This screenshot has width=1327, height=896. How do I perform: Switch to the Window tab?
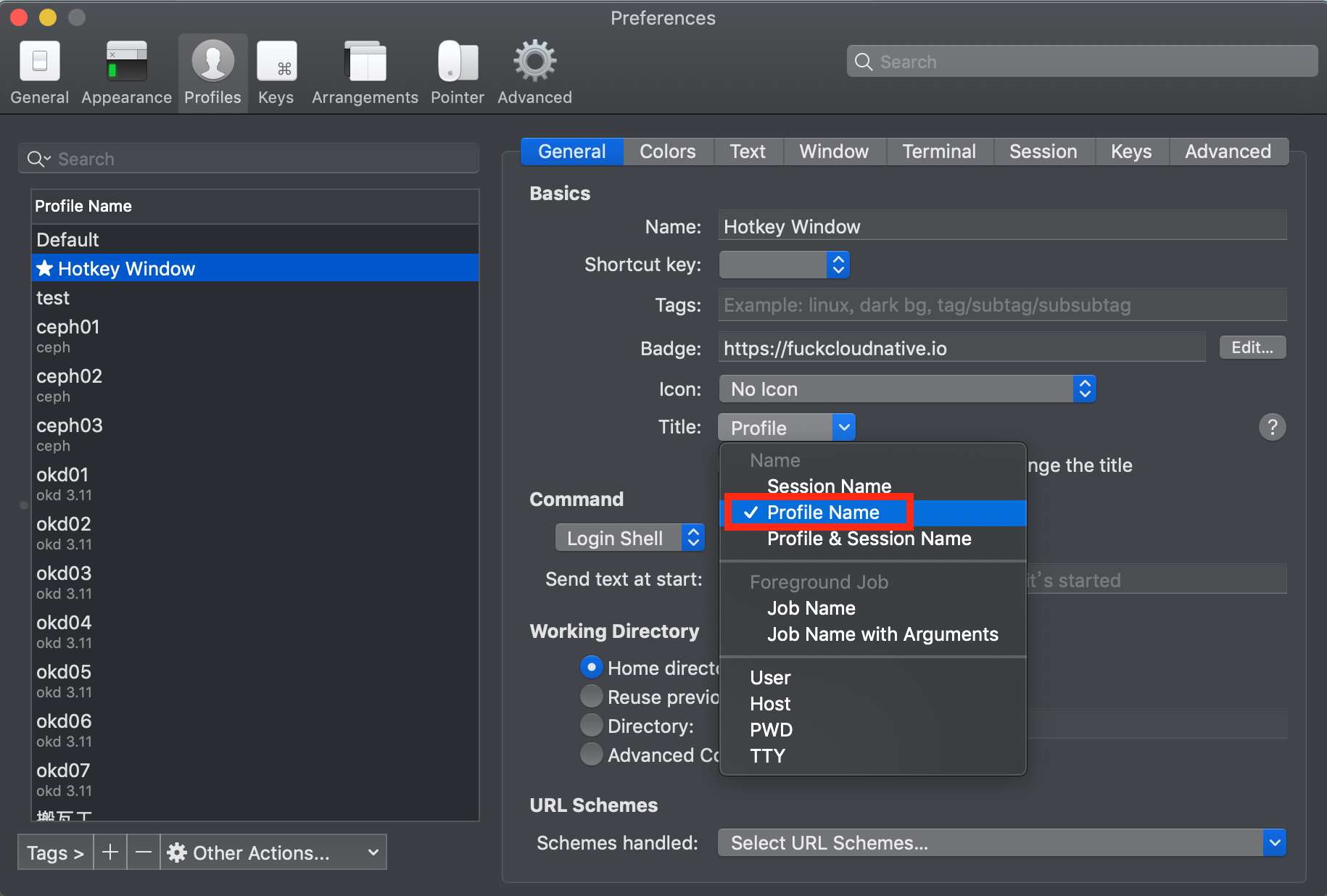(x=834, y=152)
